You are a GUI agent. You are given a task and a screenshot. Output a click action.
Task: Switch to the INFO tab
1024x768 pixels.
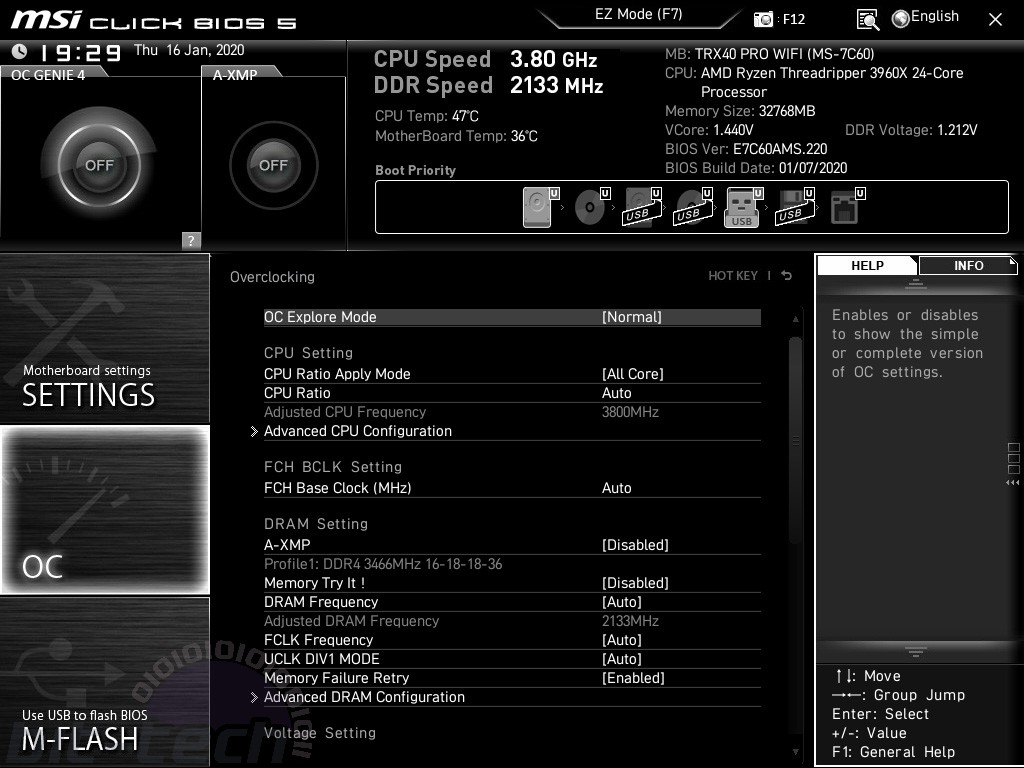tap(968, 266)
